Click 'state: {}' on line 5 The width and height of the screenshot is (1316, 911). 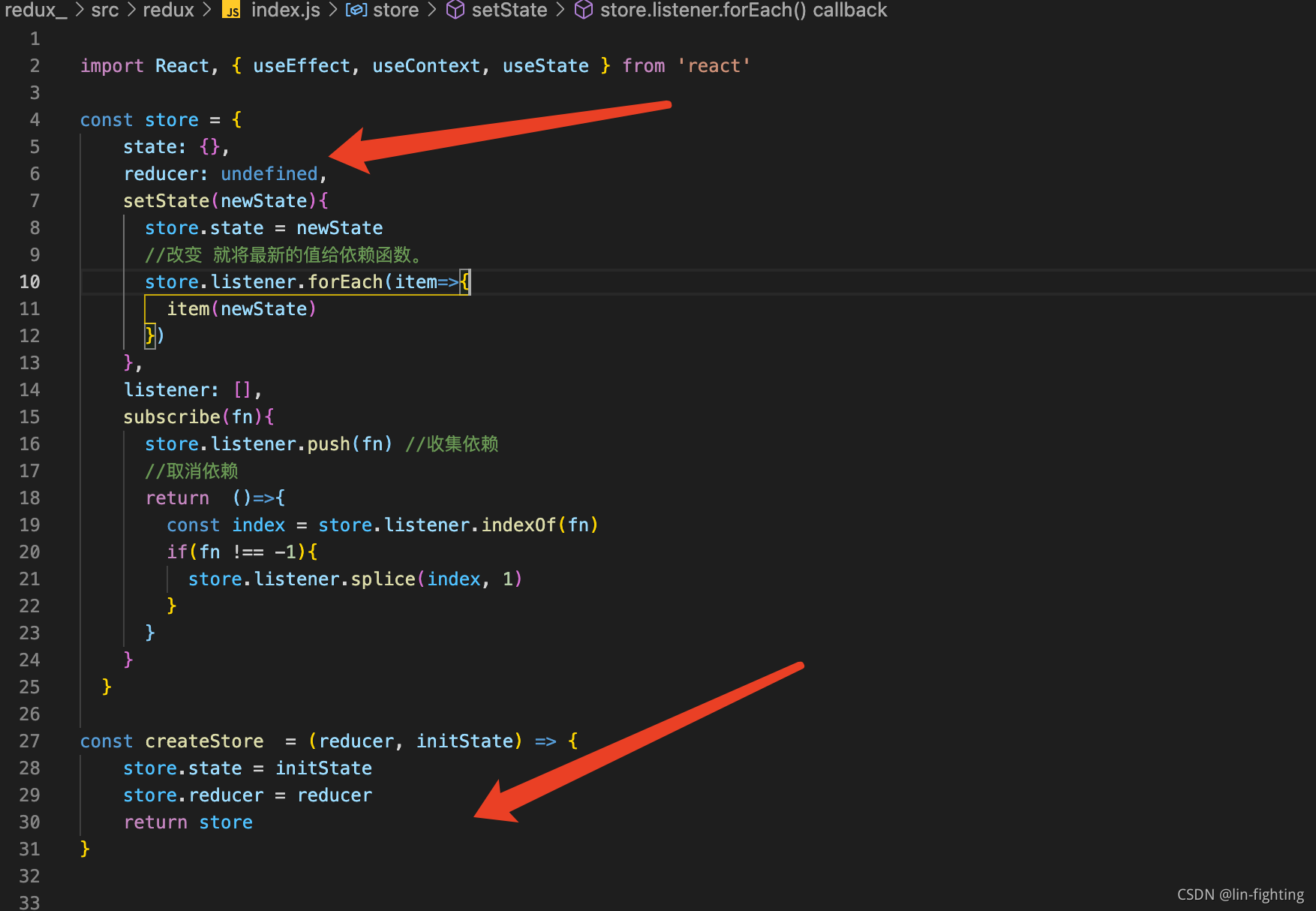(172, 147)
